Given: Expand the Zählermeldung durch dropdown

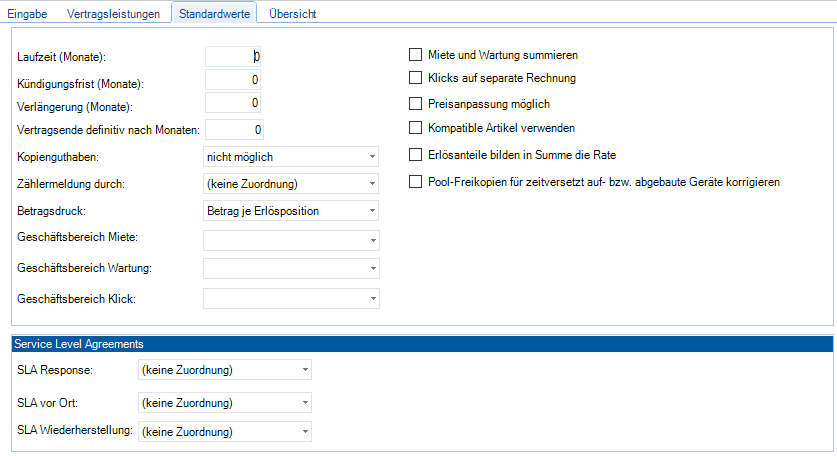Looking at the screenshot, I should (290, 184).
